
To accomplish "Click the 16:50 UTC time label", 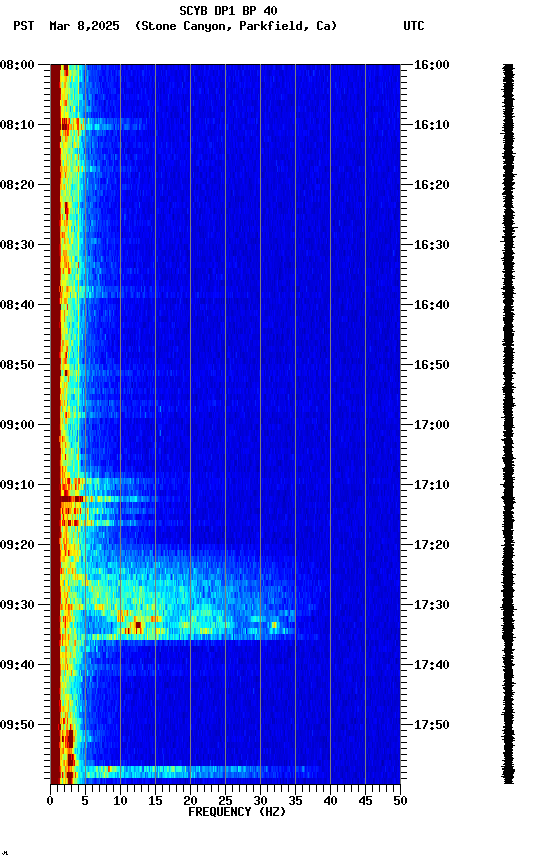I will pos(432,365).
